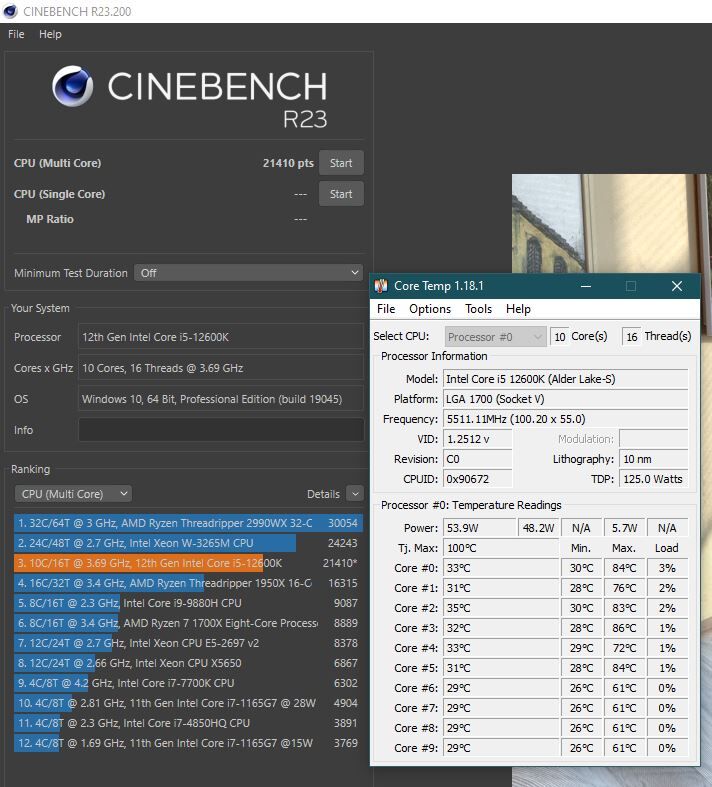Open Core Temp Tools menu
Screen dimensions: 712x787
[x=478, y=309]
